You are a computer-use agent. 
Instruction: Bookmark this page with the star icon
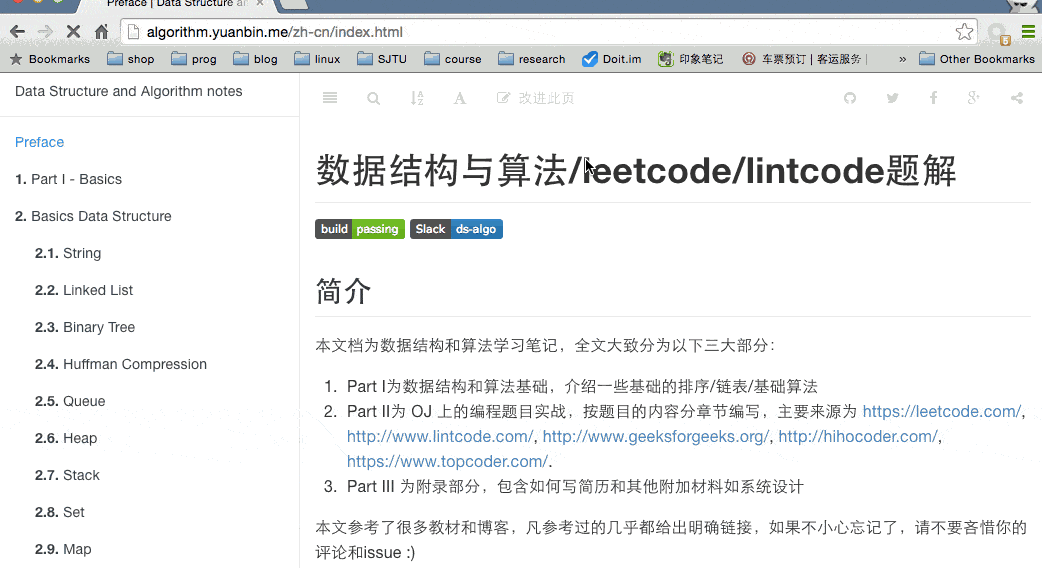pyautogui.click(x=964, y=31)
